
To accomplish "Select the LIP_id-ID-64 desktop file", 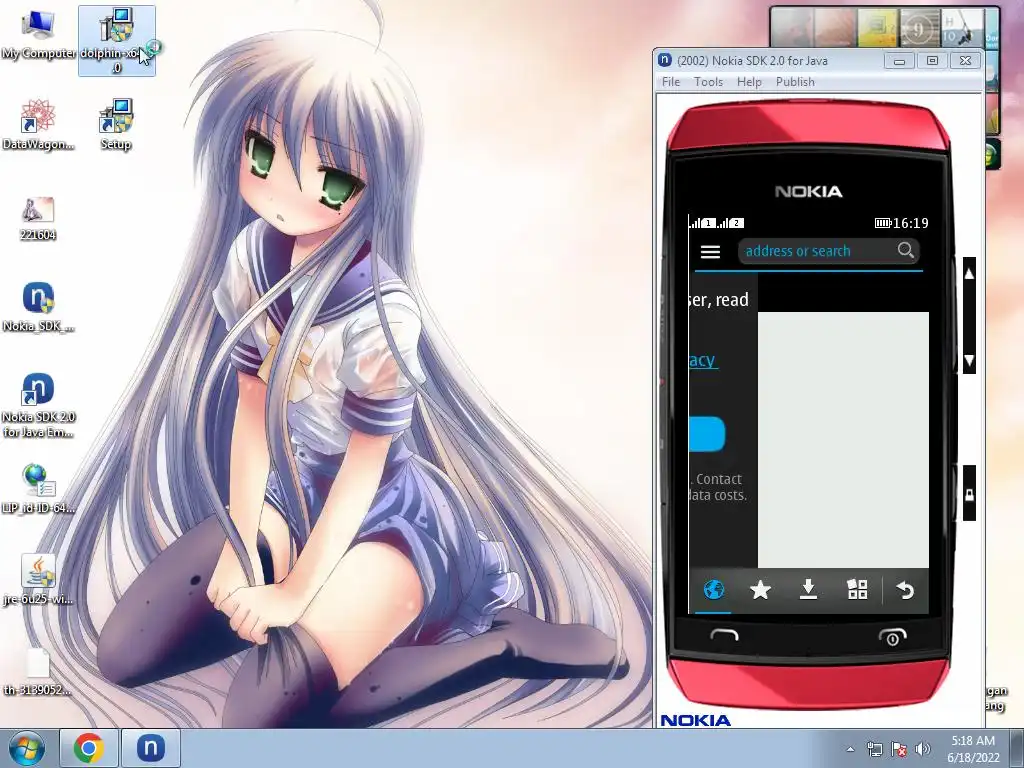I will tap(38, 489).
